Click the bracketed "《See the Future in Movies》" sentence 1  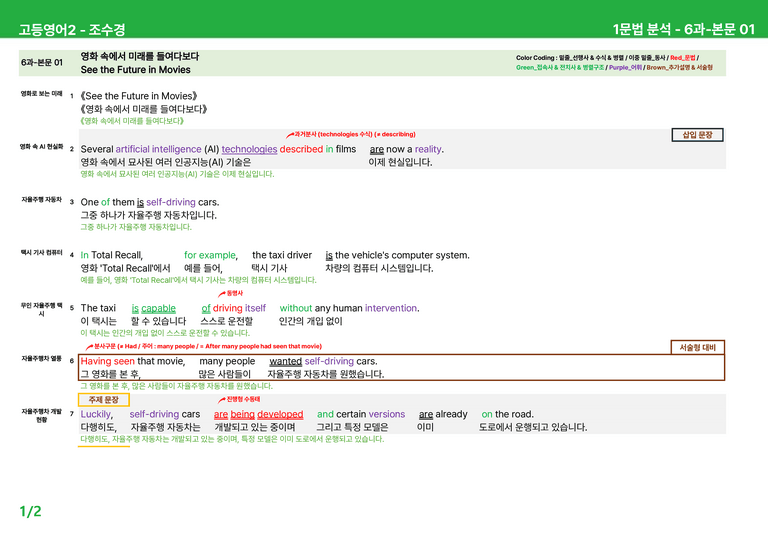tap(139, 96)
